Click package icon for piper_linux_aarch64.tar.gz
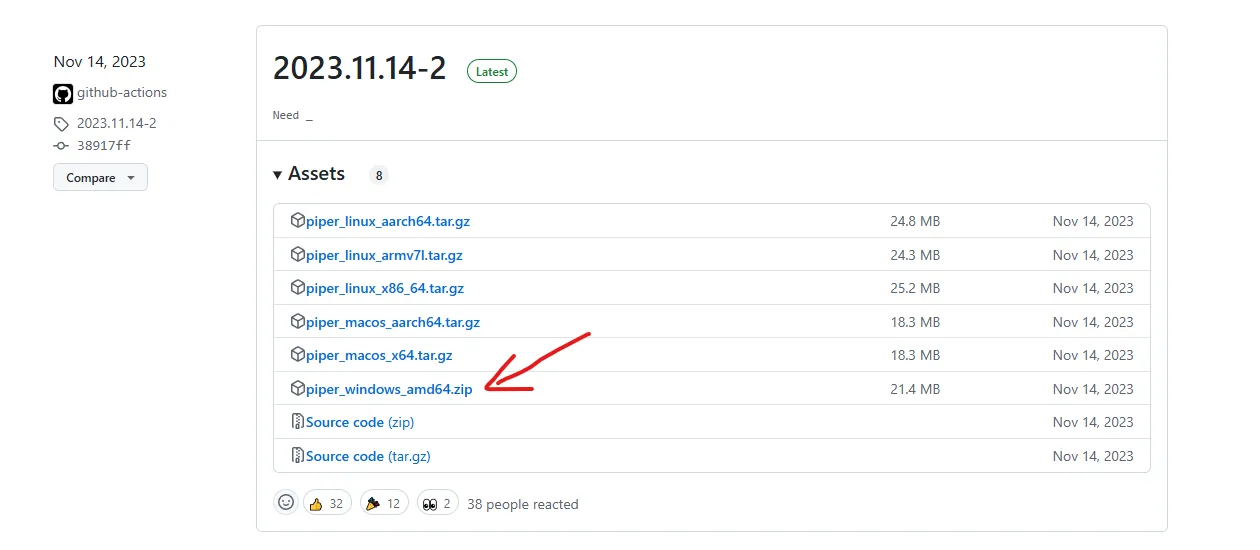 pyautogui.click(x=298, y=221)
